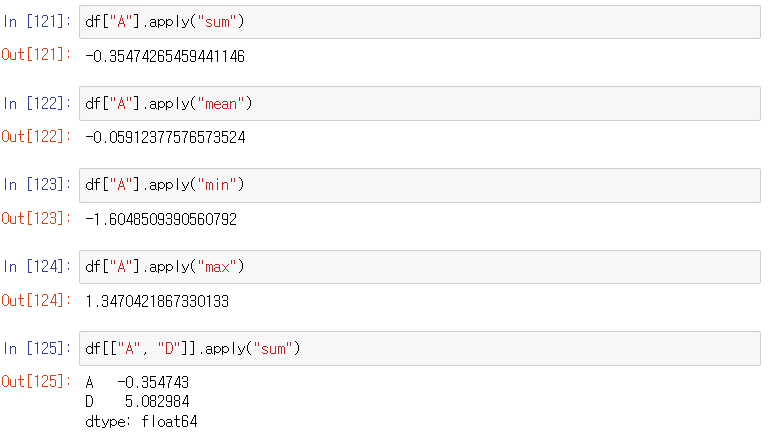Click the max output 1.3470421867330133
This screenshot has height=442, width=768.
pos(157,301)
